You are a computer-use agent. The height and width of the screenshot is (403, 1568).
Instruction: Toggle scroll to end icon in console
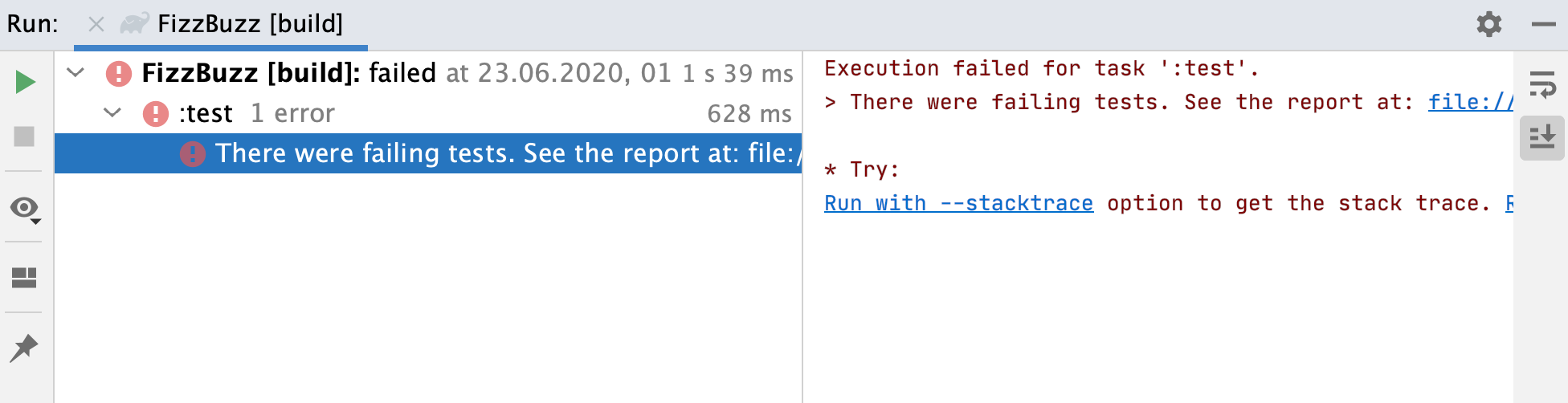[x=1542, y=137]
